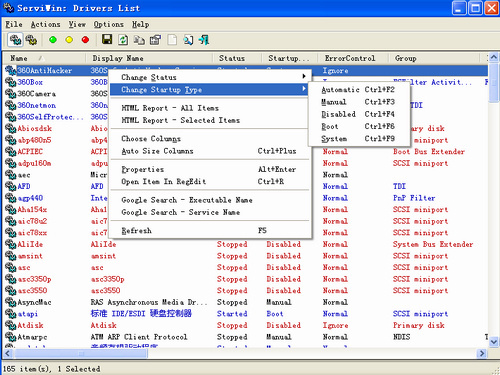Expand the Change Status submenu
The width and height of the screenshot is (500, 375).
210,77
